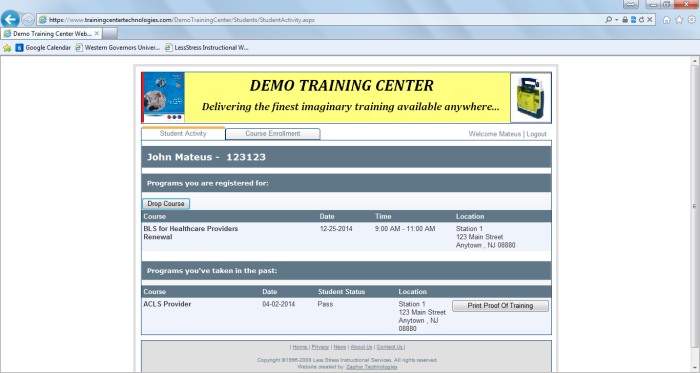Open the News footer link

[340, 347]
